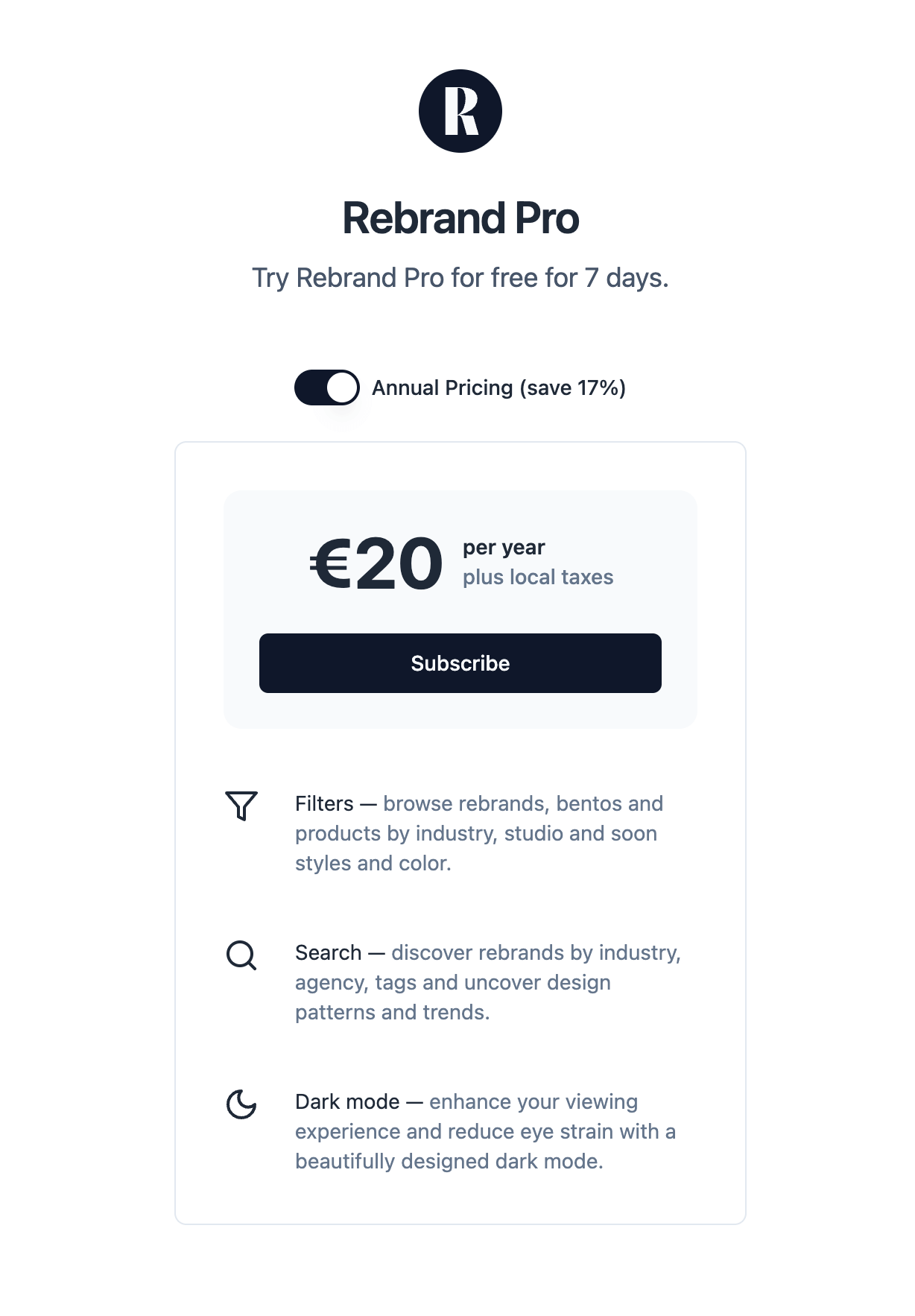Click the magnifying glass icon beside Search

(x=241, y=955)
